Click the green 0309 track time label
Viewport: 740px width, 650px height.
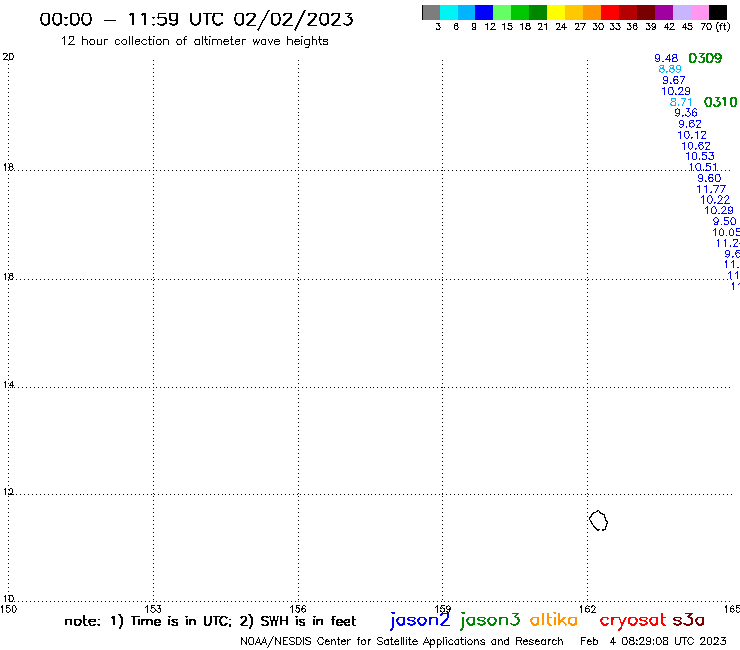[x=705, y=58]
